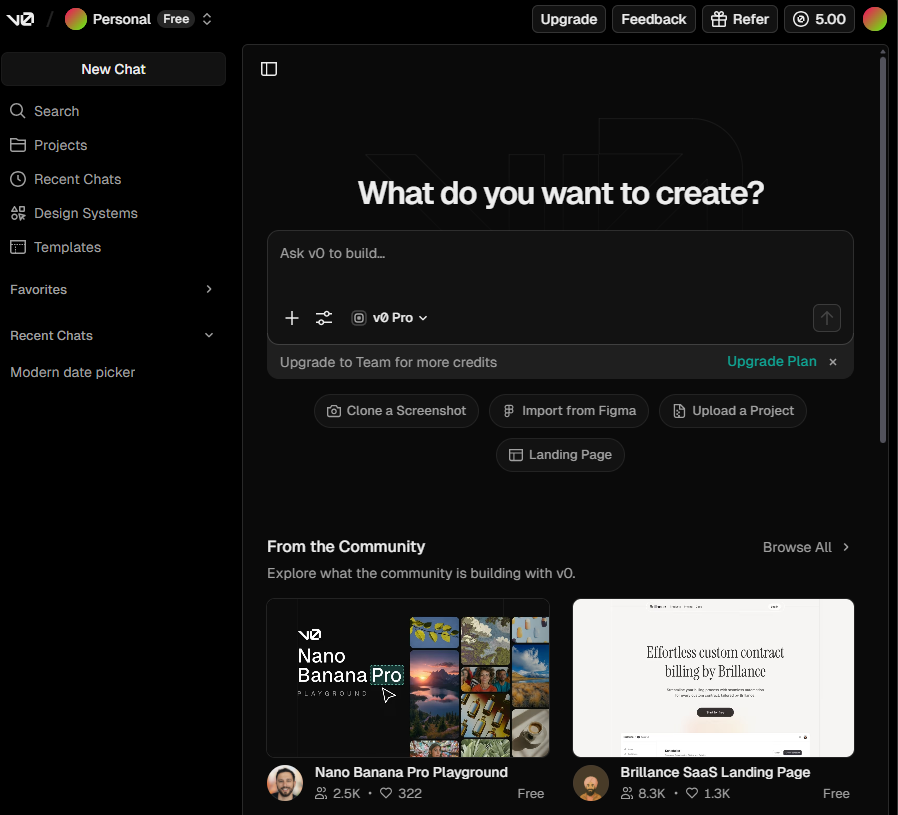Click the New Chat button

113,69
